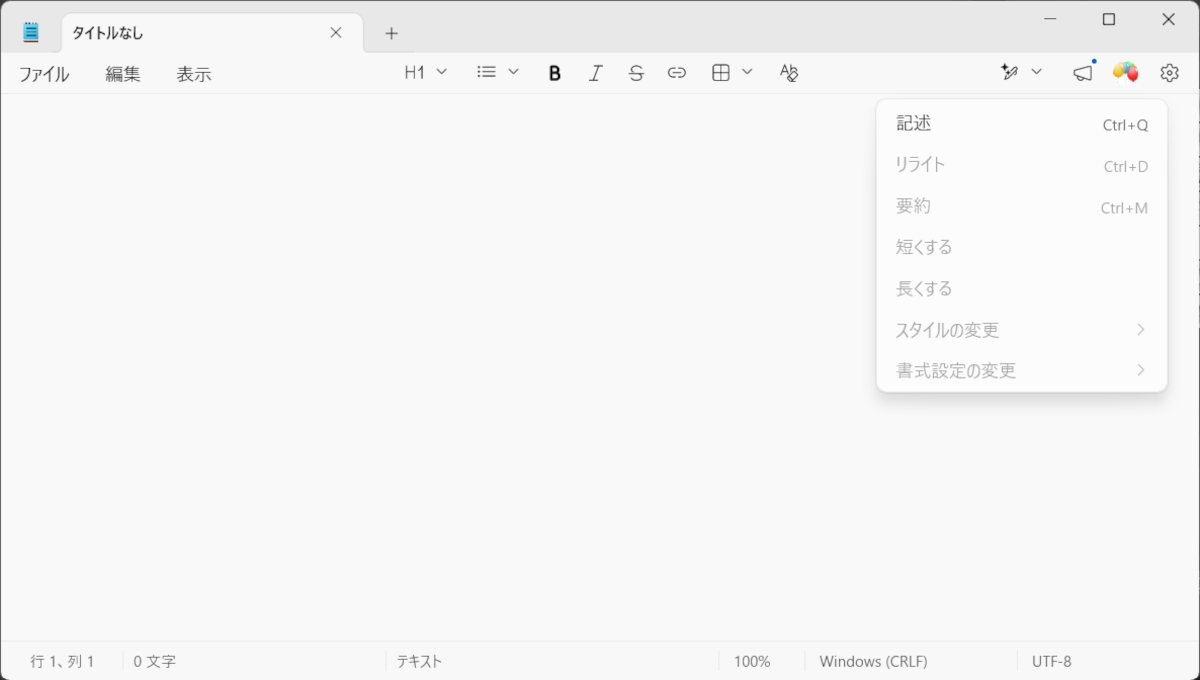Close the タイトルなし tab
1200x680 pixels.
[x=336, y=32]
